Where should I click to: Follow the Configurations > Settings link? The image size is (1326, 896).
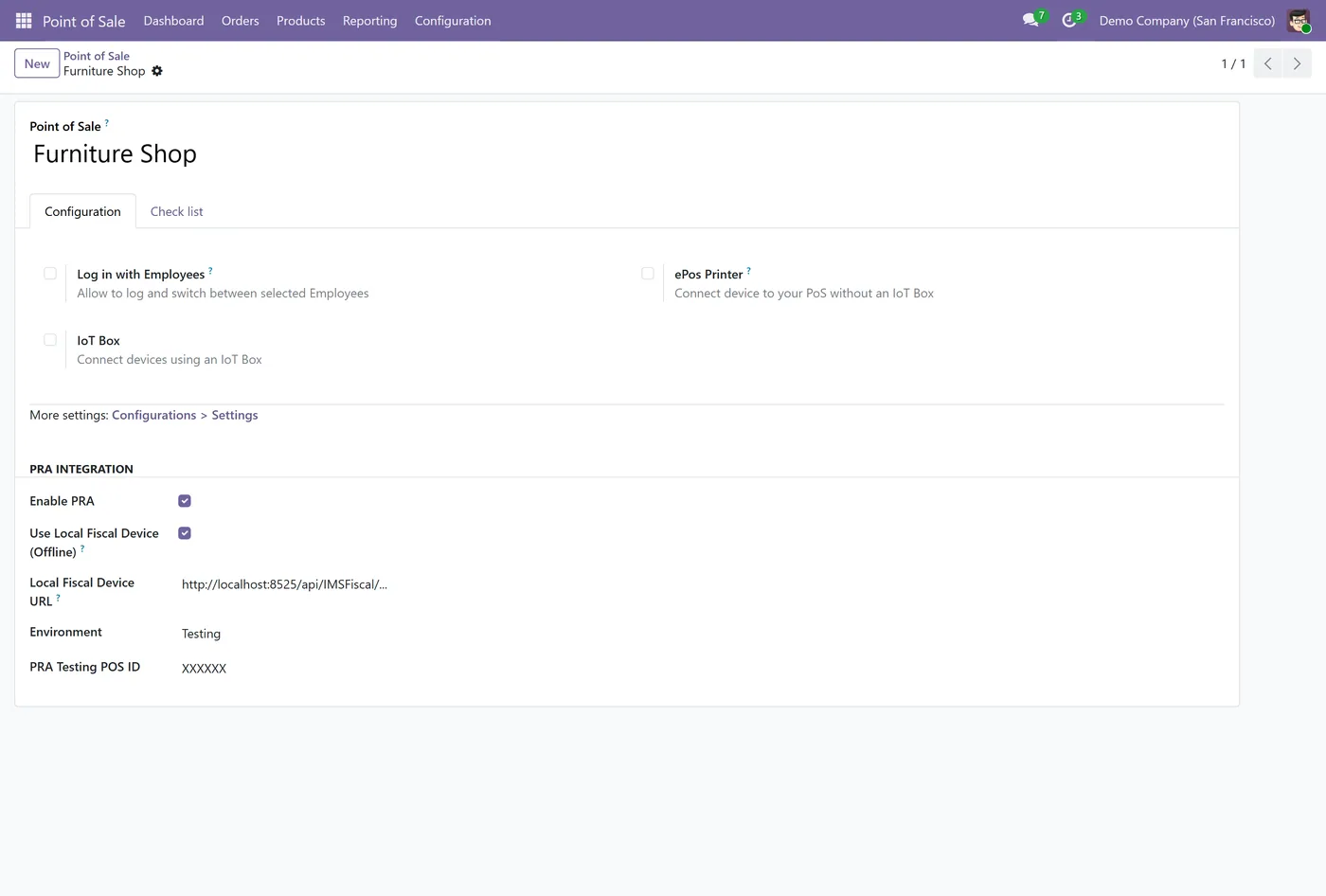pos(185,415)
